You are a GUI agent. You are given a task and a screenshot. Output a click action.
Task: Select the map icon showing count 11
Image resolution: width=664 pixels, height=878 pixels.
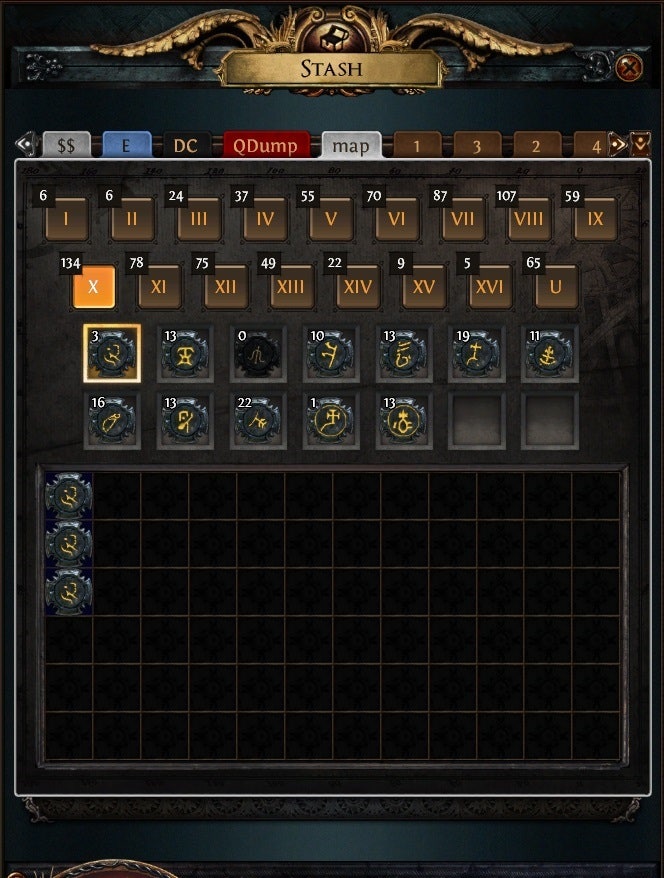coord(549,354)
